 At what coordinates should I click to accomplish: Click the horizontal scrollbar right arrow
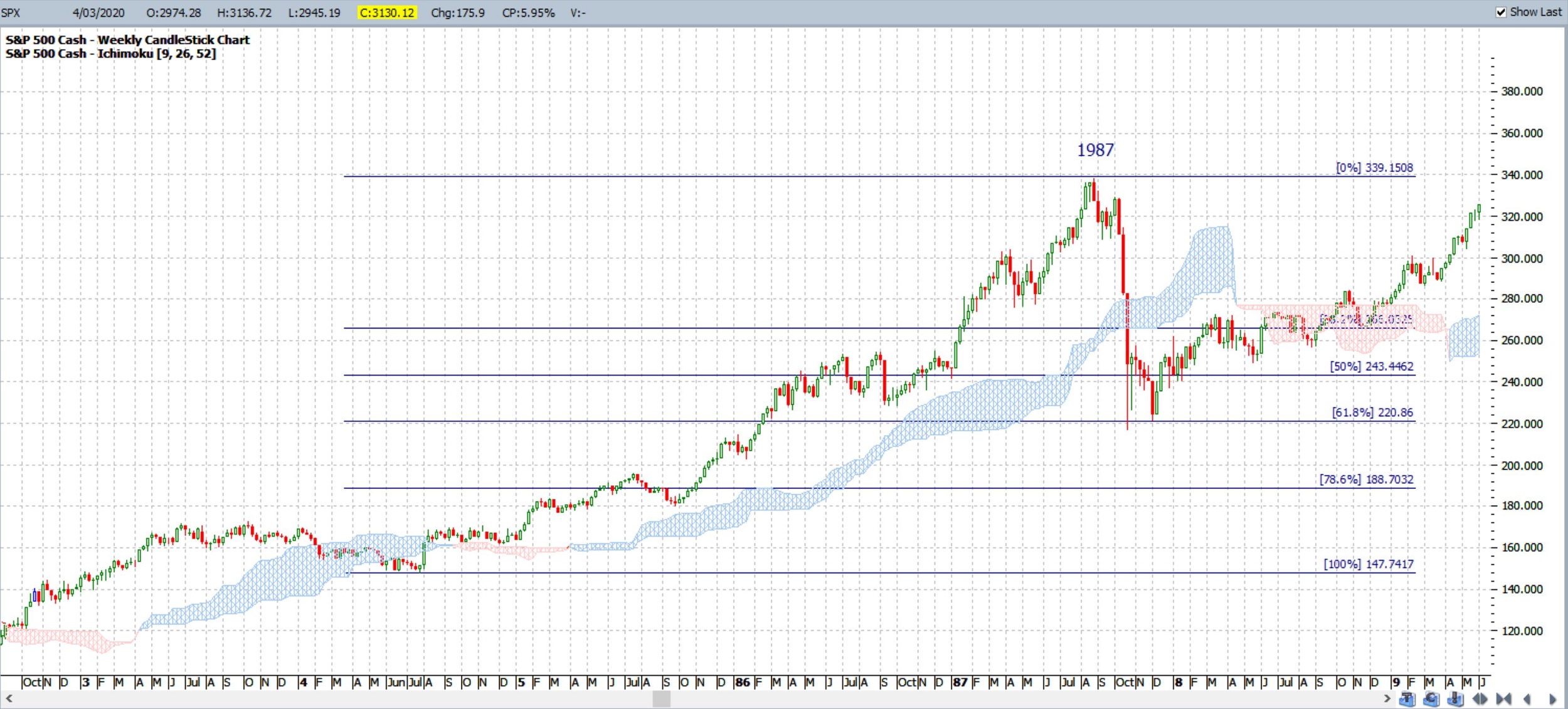tap(1387, 698)
